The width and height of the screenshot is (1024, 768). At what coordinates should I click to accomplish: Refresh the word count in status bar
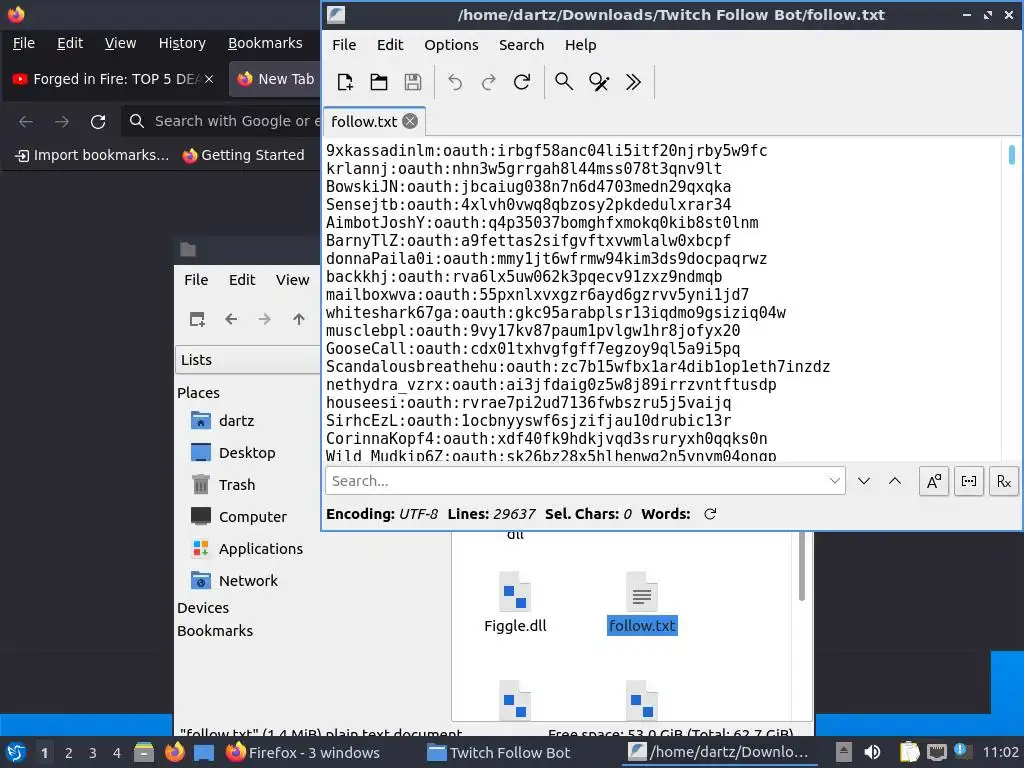click(x=710, y=514)
